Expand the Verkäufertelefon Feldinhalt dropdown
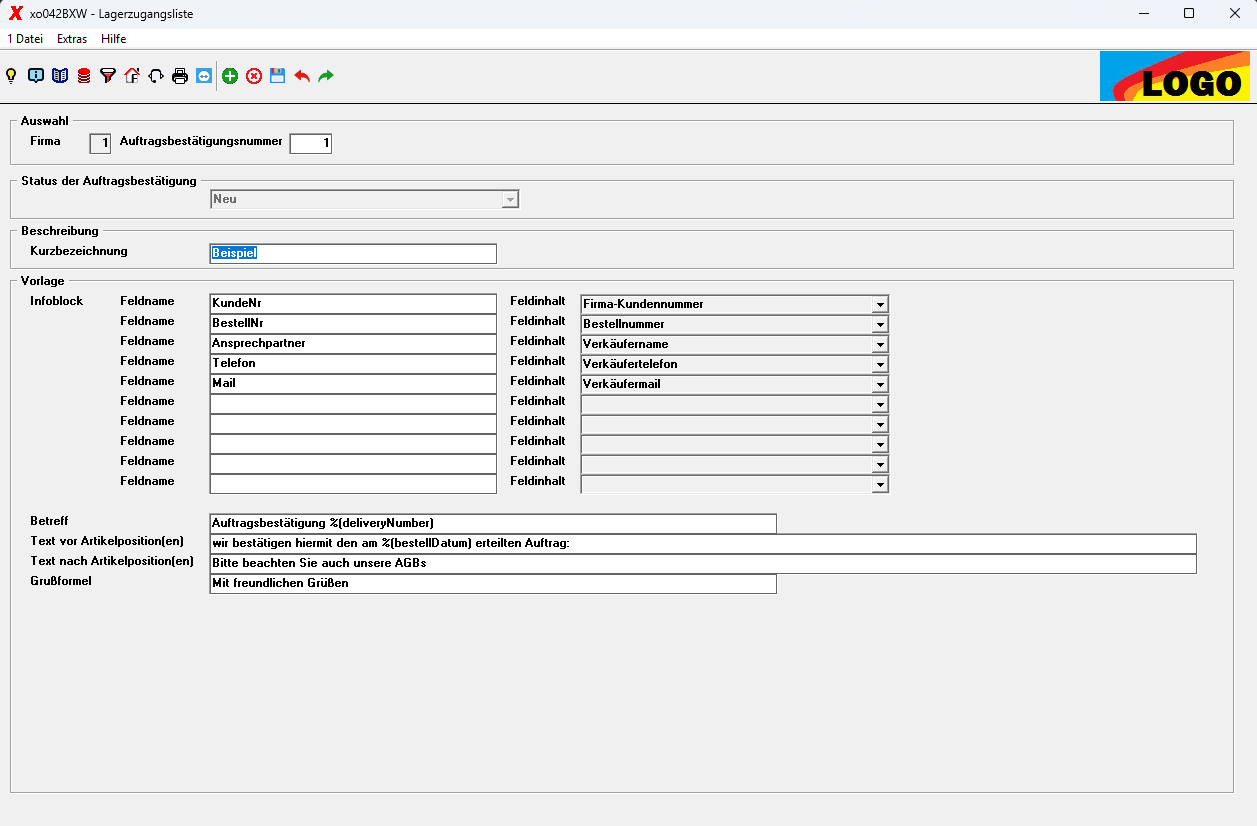The image size is (1257, 826). [880, 364]
